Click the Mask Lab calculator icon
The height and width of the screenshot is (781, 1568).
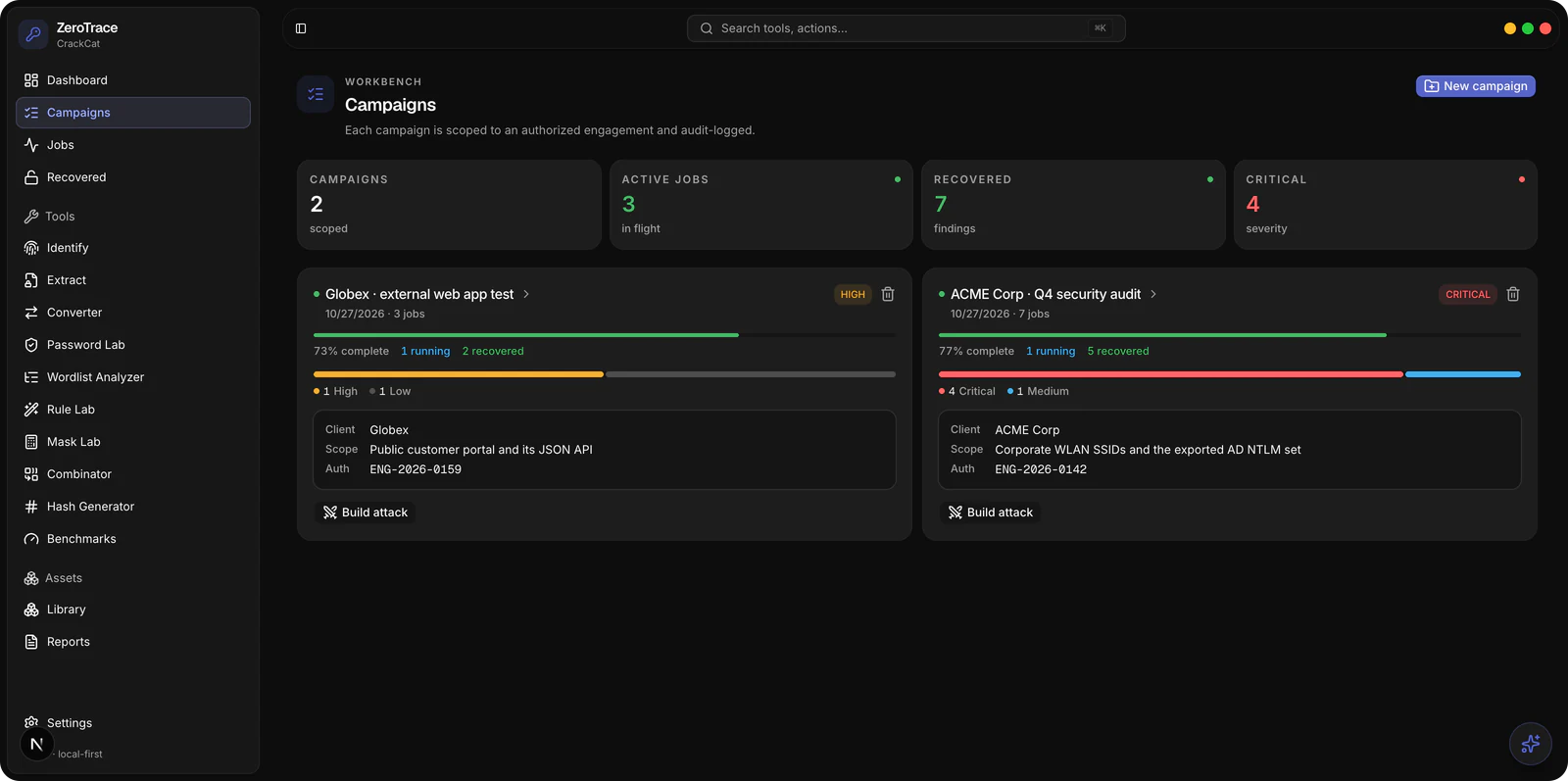tap(31, 442)
